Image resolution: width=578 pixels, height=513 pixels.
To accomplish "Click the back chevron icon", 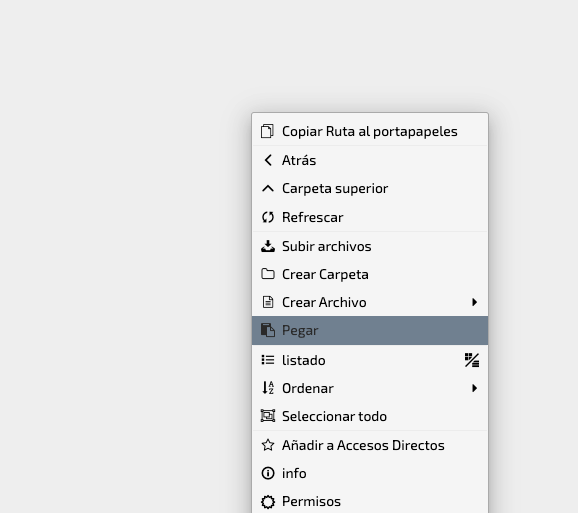I will [268, 160].
